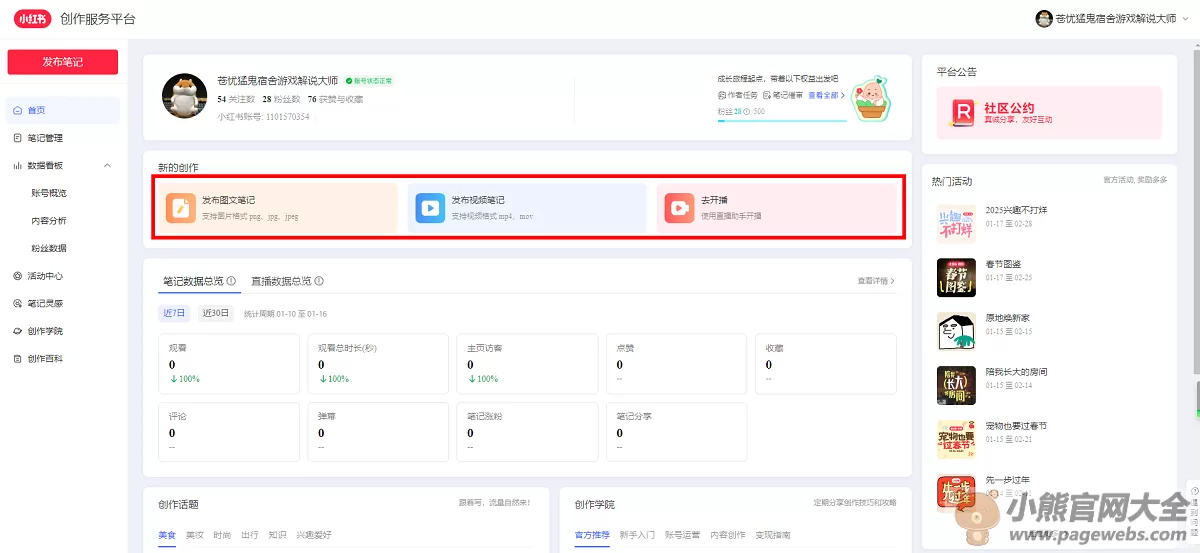
Task: Click the 笔记分享 stat card
Action: [x=676, y=432]
